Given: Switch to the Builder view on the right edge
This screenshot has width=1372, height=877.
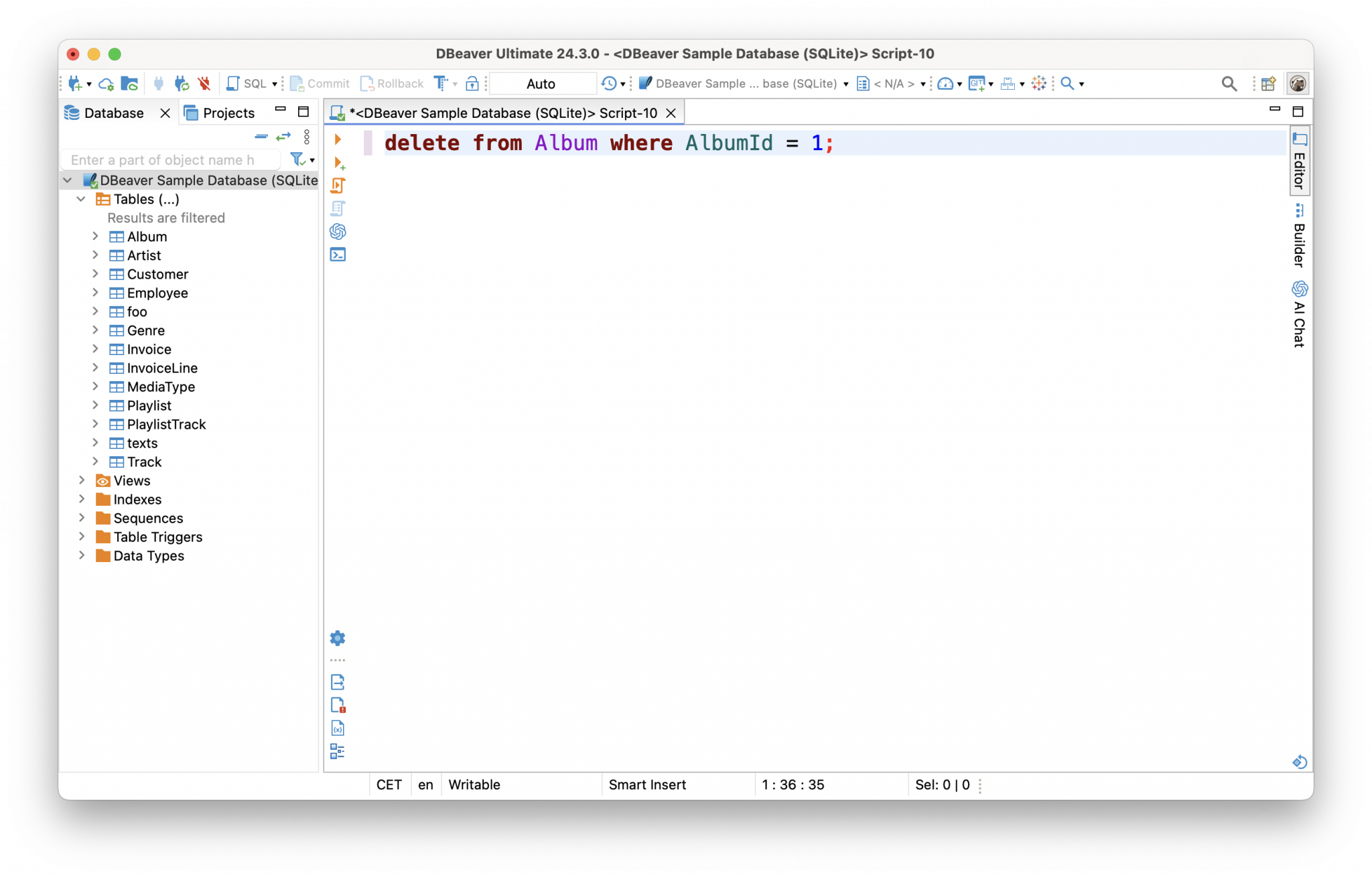Looking at the screenshot, I should [x=1298, y=234].
